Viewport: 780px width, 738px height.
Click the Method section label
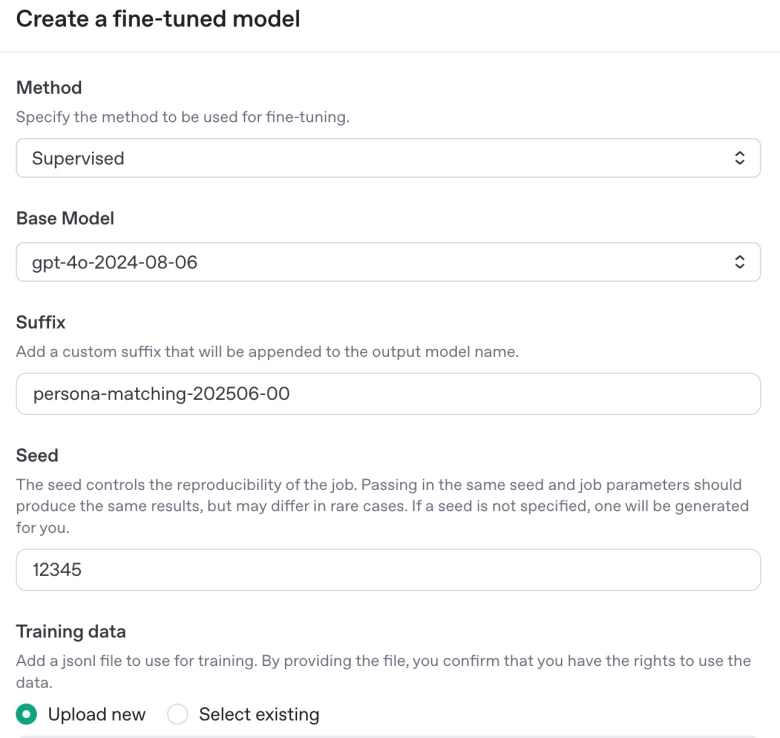(x=49, y=88)
